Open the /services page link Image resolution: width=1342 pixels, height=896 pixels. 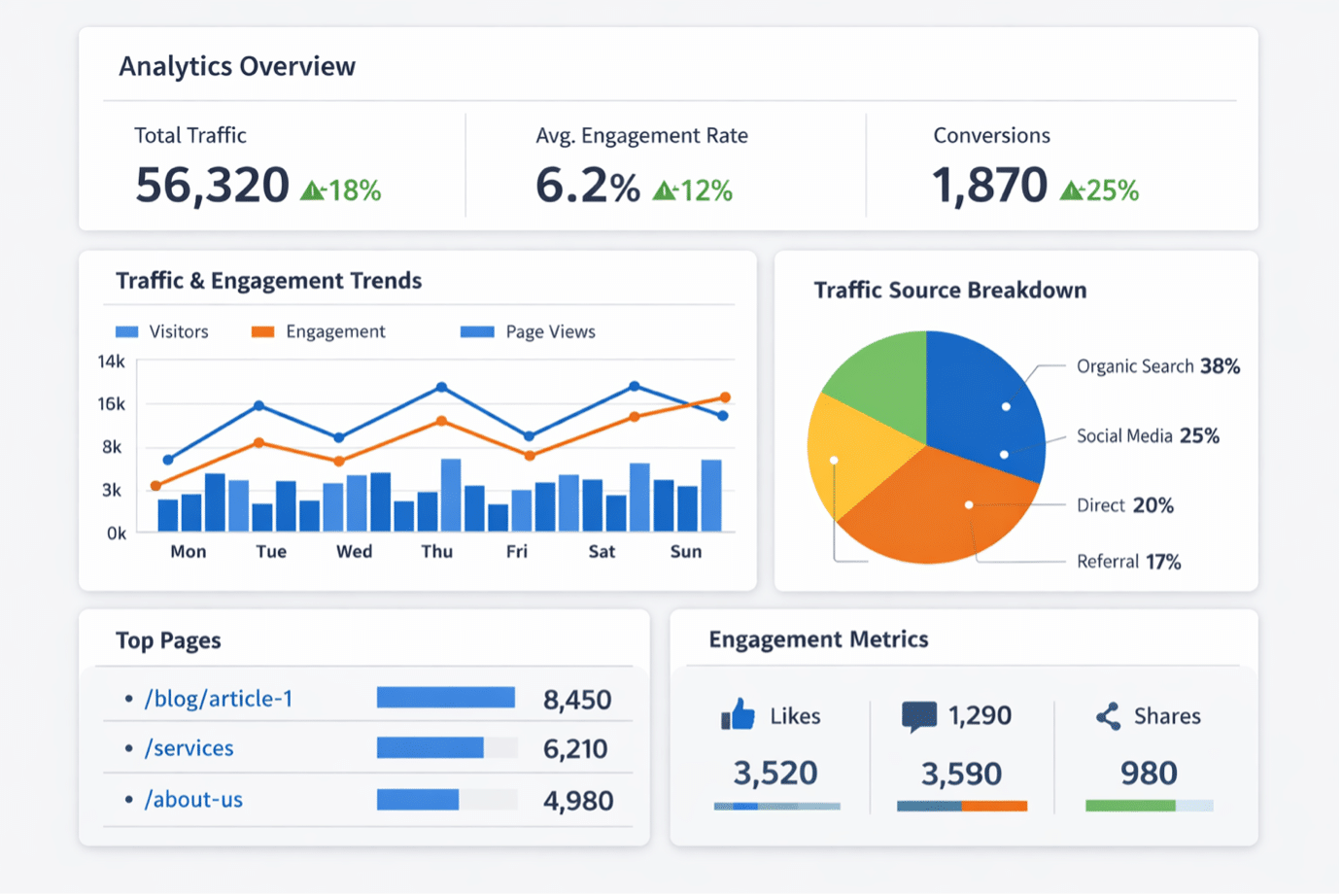[x=189, y=748]
